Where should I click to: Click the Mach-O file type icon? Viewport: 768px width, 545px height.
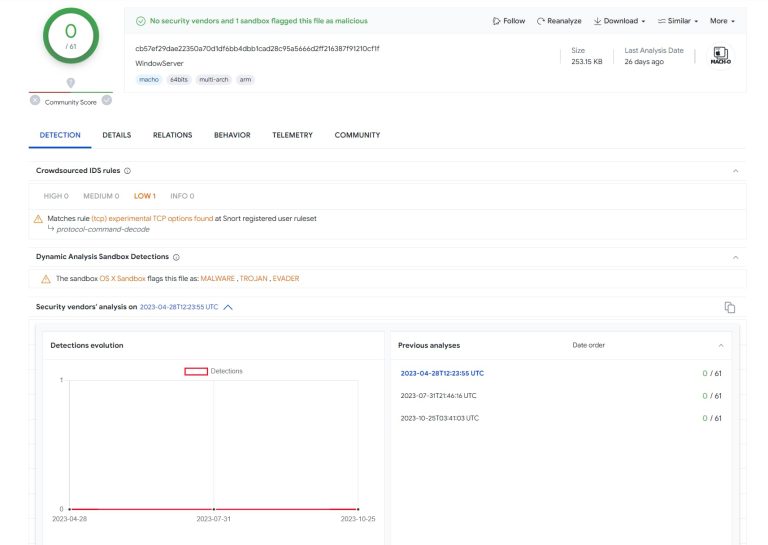[720, 56]
